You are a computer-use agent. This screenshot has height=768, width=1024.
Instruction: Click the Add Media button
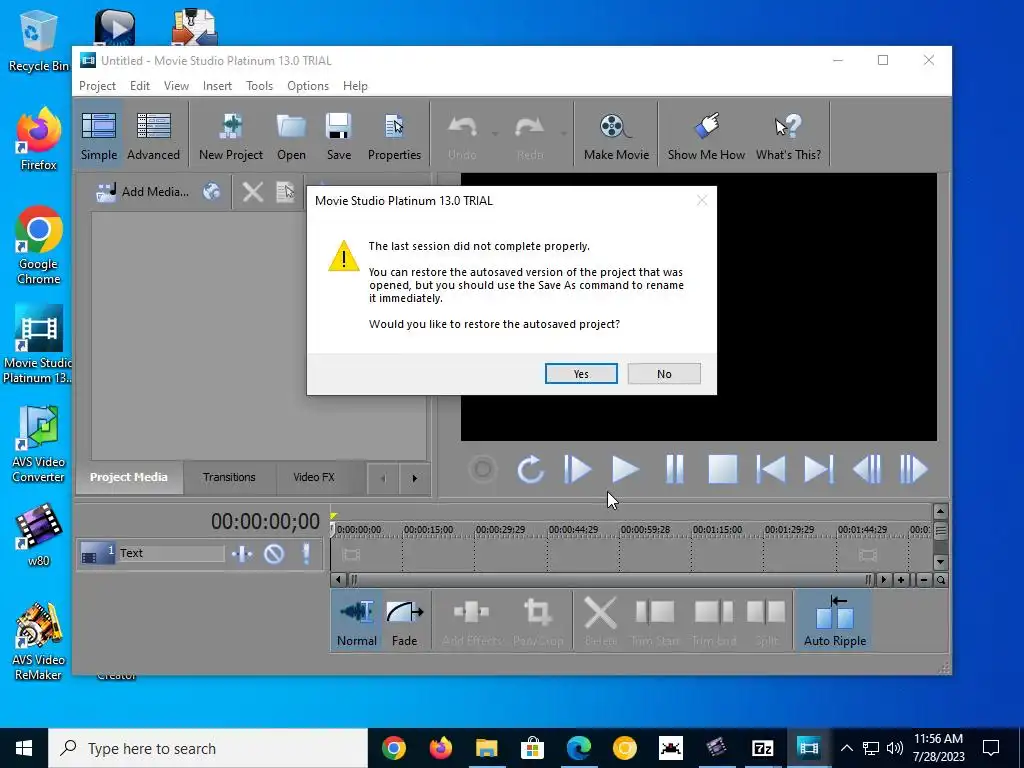click(142, 191)
